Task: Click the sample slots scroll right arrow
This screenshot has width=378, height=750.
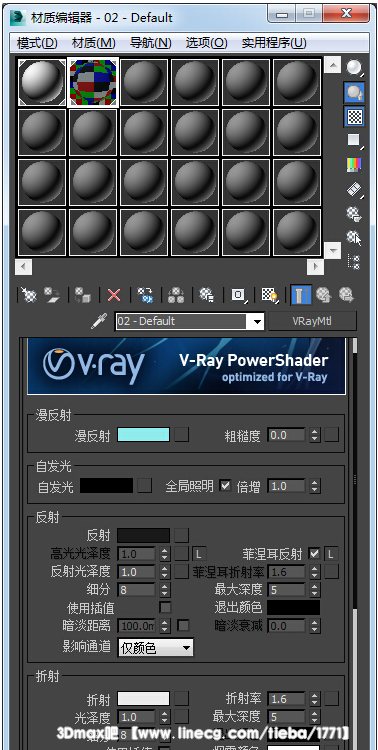Action: 315,266
